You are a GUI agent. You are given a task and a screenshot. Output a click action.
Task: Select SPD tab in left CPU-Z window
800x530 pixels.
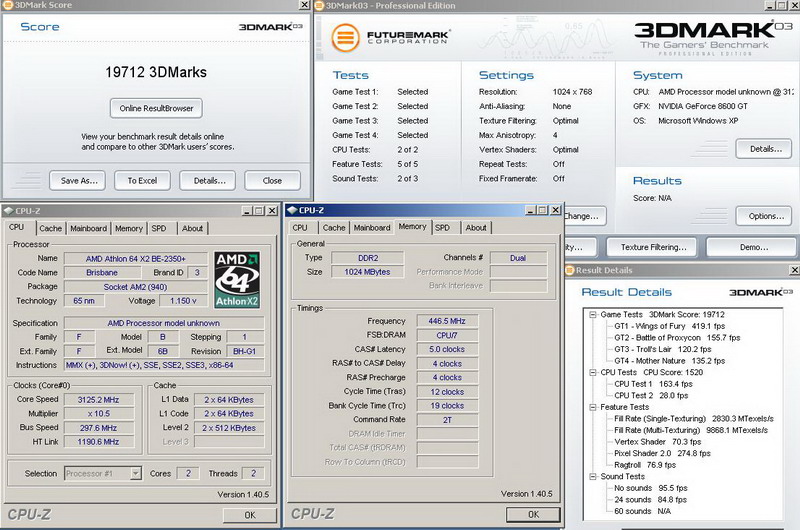[159, 229]
